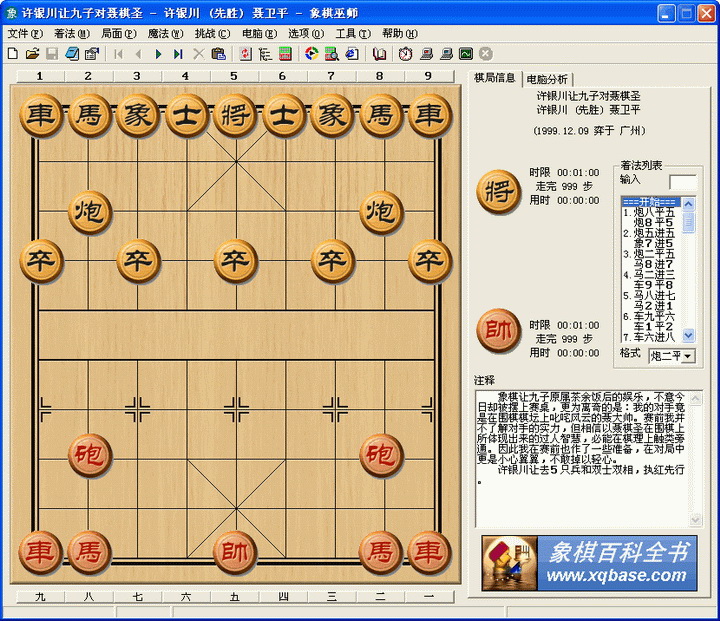The image size is (720, 621).
Task: Select the ===开始=== row in move list
Action: click(x=652, y=202)
